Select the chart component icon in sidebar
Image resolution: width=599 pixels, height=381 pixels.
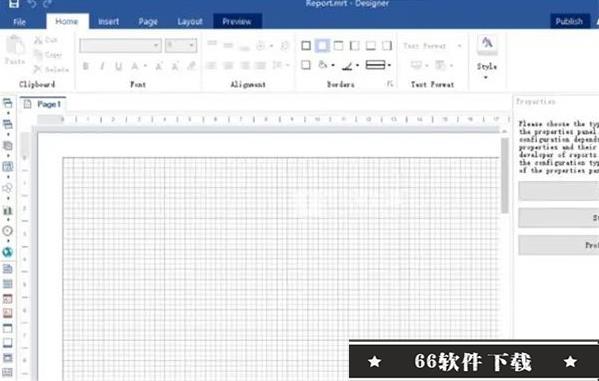7,210
